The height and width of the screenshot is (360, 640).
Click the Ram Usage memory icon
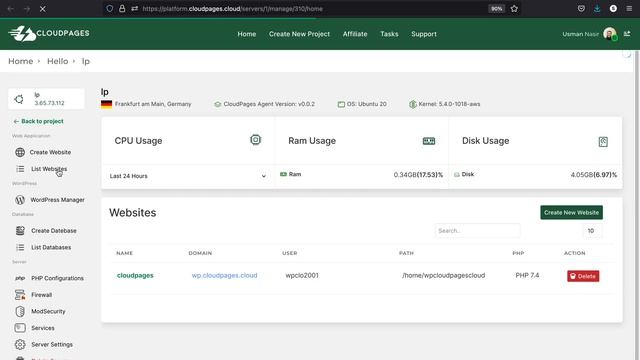(x=429, y=141)
